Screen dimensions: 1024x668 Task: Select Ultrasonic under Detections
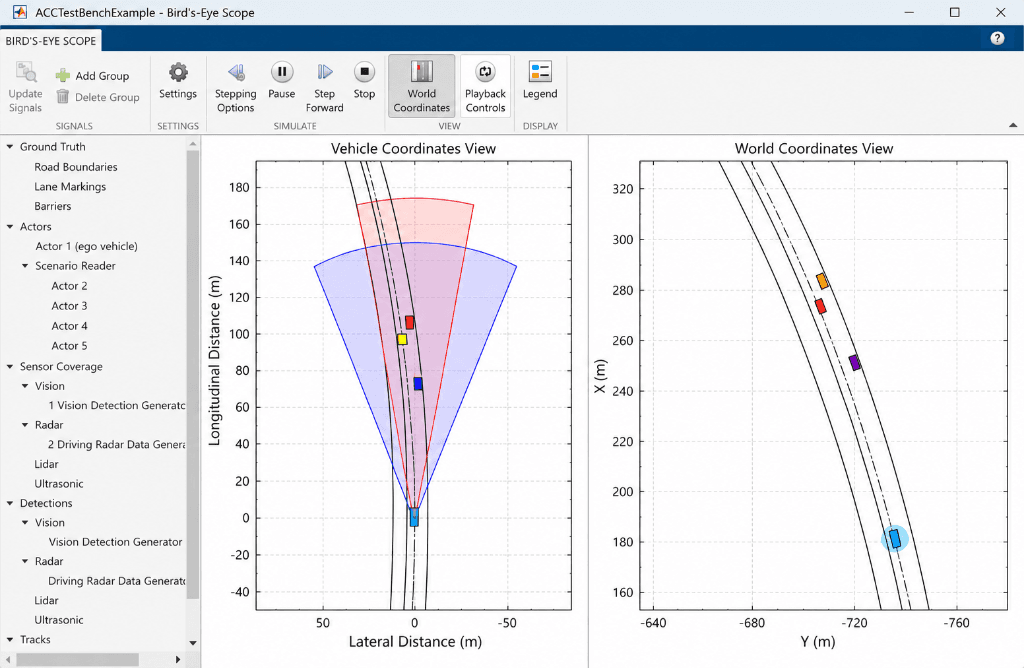click(59, 620)
